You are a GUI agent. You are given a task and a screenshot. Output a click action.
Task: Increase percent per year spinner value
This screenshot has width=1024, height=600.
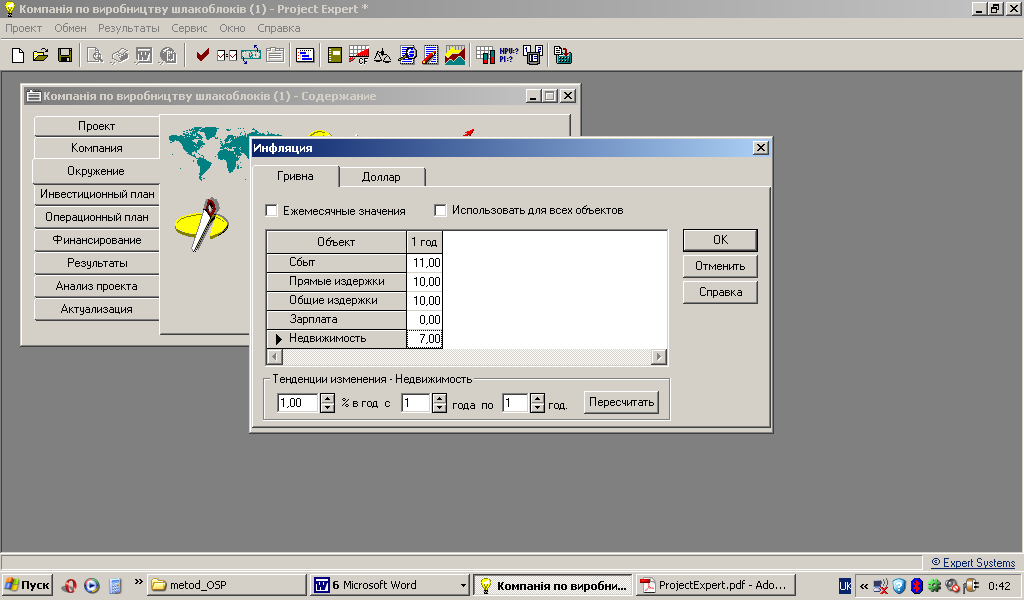point(328,398)
